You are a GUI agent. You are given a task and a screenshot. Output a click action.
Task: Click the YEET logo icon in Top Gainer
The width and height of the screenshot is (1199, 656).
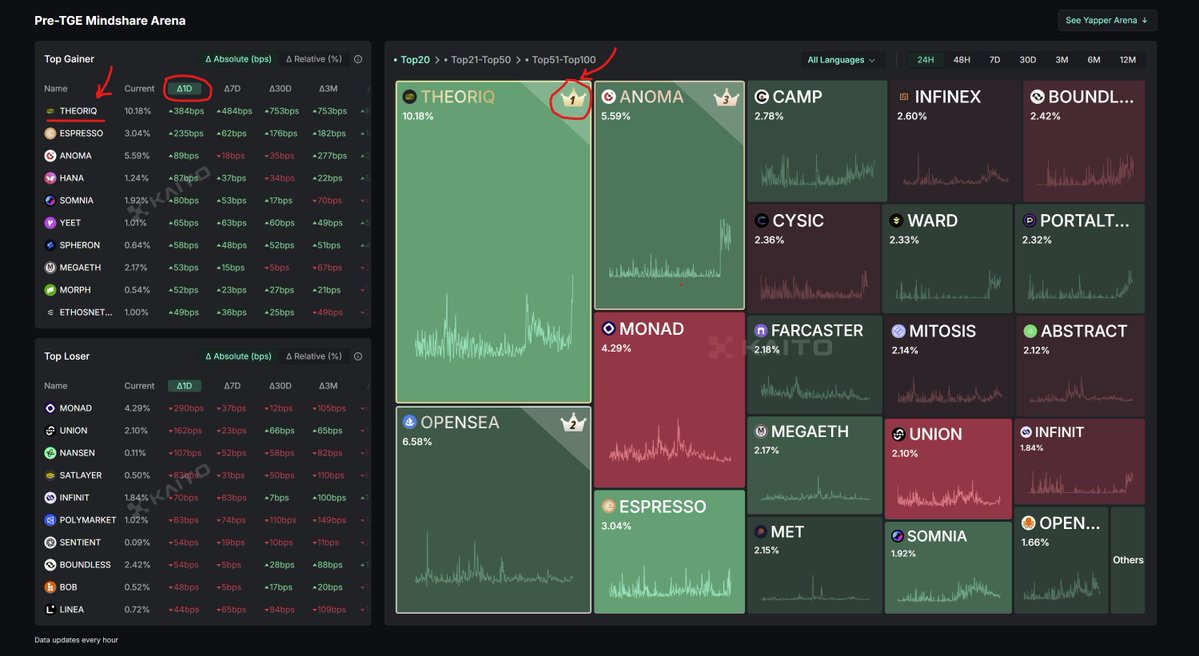click(50, 222)
